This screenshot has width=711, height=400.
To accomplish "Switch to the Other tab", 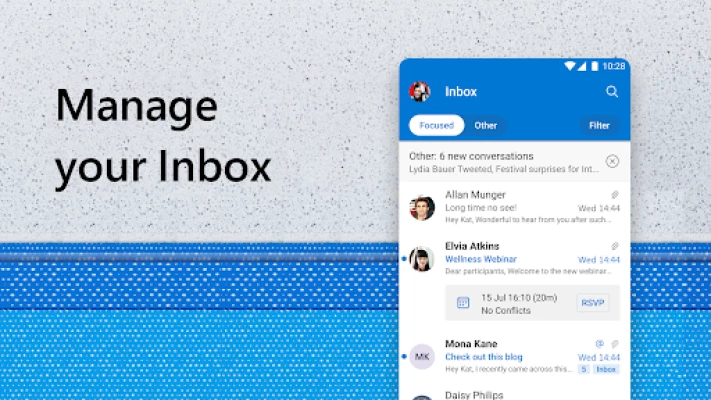I will (486, 126).
